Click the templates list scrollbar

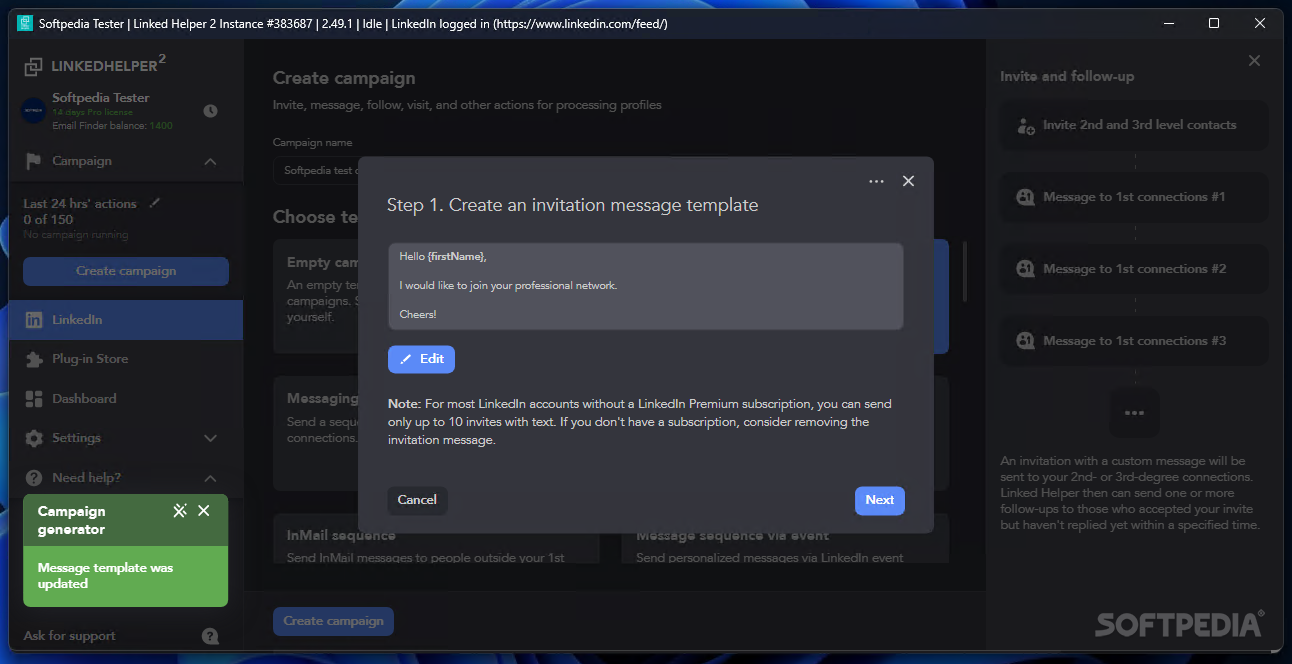click(x=964, y=270)
